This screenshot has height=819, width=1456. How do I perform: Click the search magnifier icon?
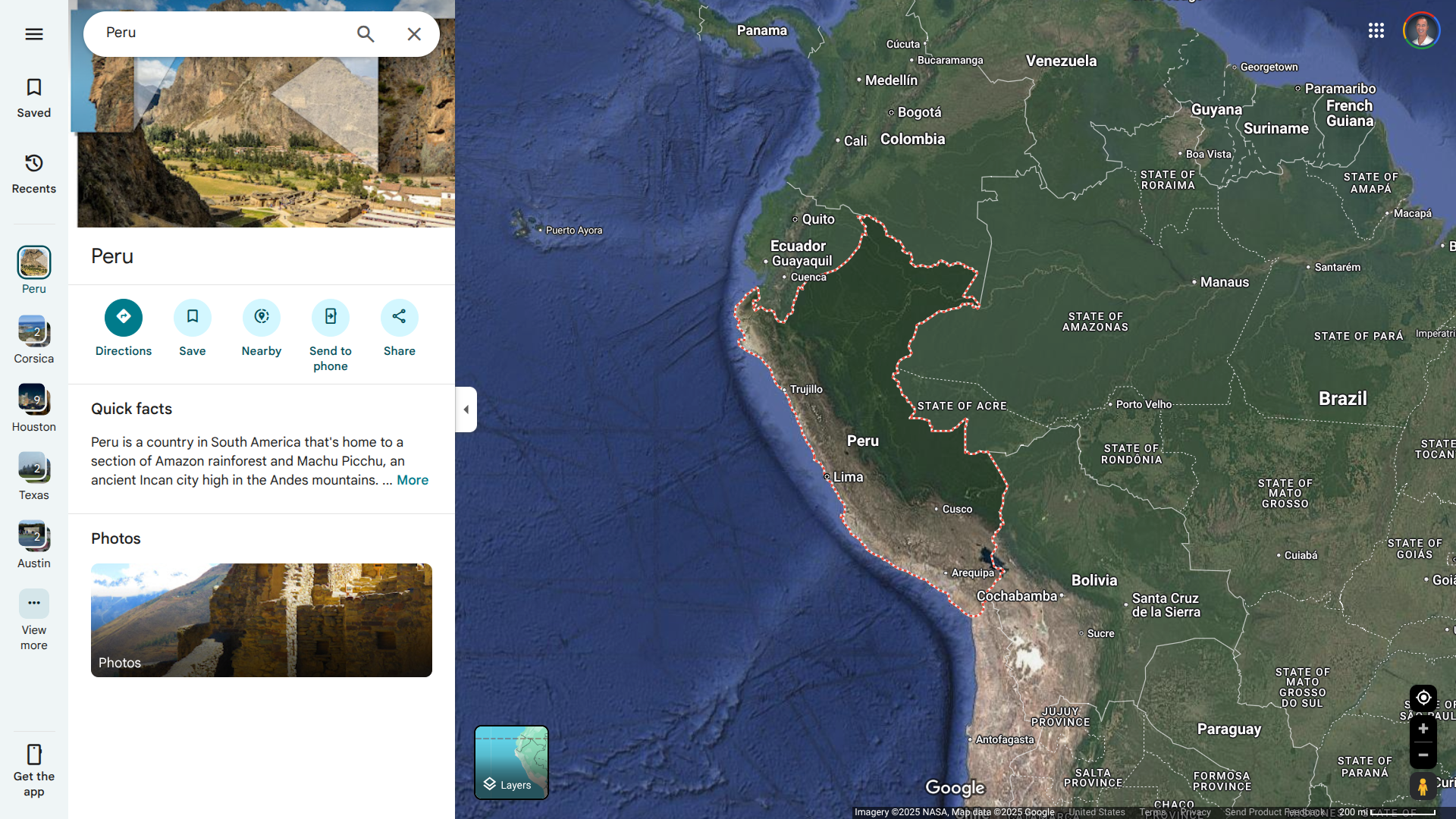pos(366,34)
